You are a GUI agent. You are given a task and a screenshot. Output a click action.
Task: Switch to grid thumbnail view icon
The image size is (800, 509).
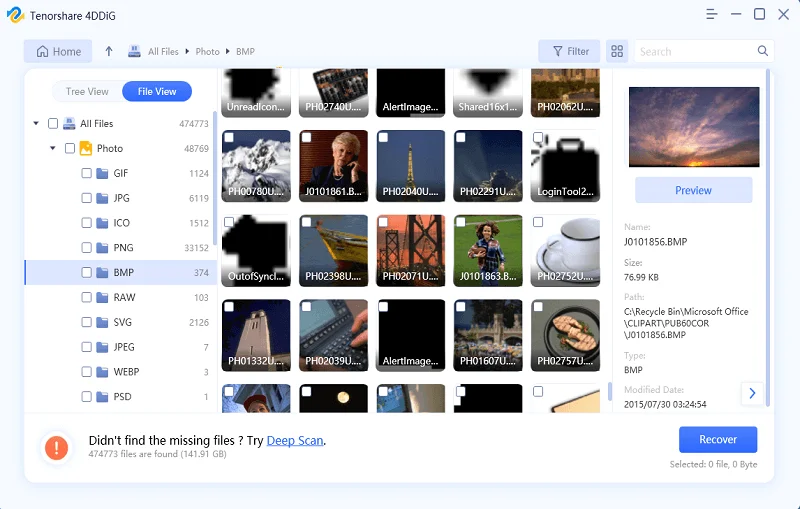coord(617,51)
